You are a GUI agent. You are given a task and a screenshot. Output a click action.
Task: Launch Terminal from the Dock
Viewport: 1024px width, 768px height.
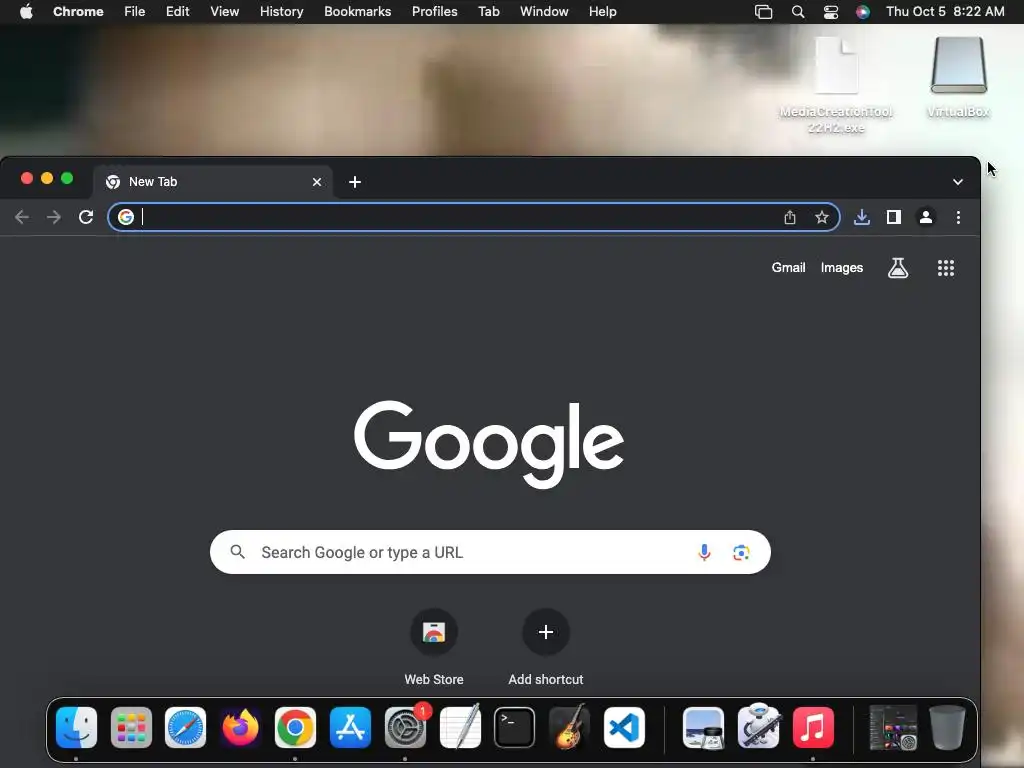click(x=515, y=728)
